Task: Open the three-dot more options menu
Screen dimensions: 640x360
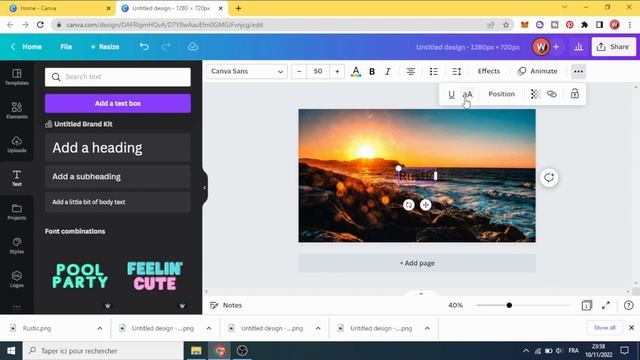Action: pos(578,71)
